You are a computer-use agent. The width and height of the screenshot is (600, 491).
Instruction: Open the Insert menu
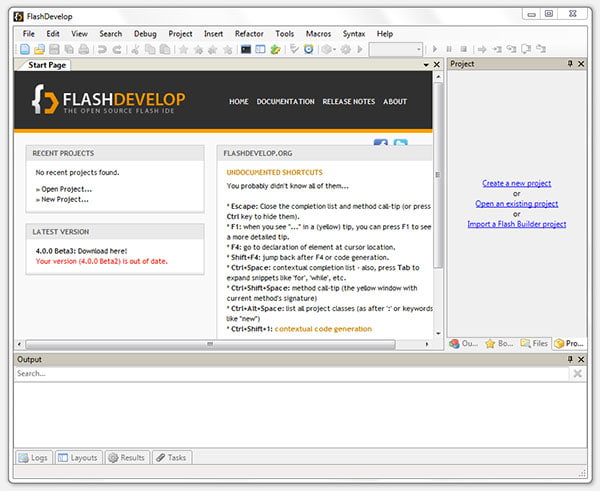tap(213, 34)
